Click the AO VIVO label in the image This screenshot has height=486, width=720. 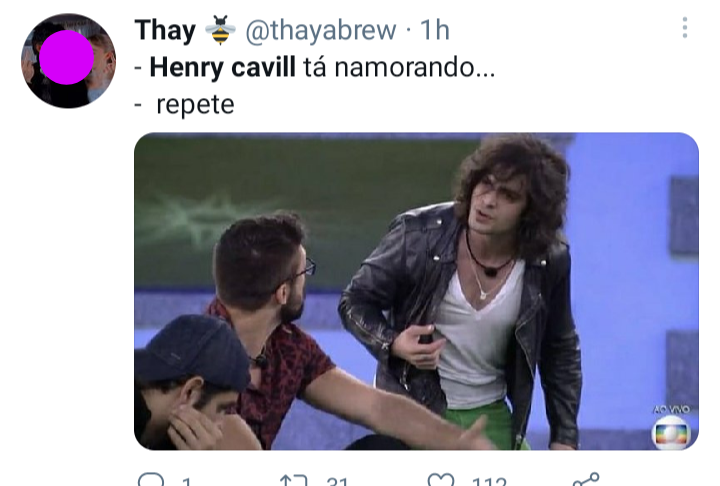click(671, 409)
